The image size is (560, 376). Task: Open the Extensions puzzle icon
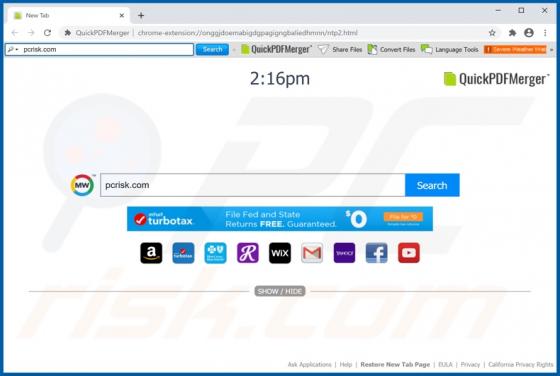coord(512,33)
